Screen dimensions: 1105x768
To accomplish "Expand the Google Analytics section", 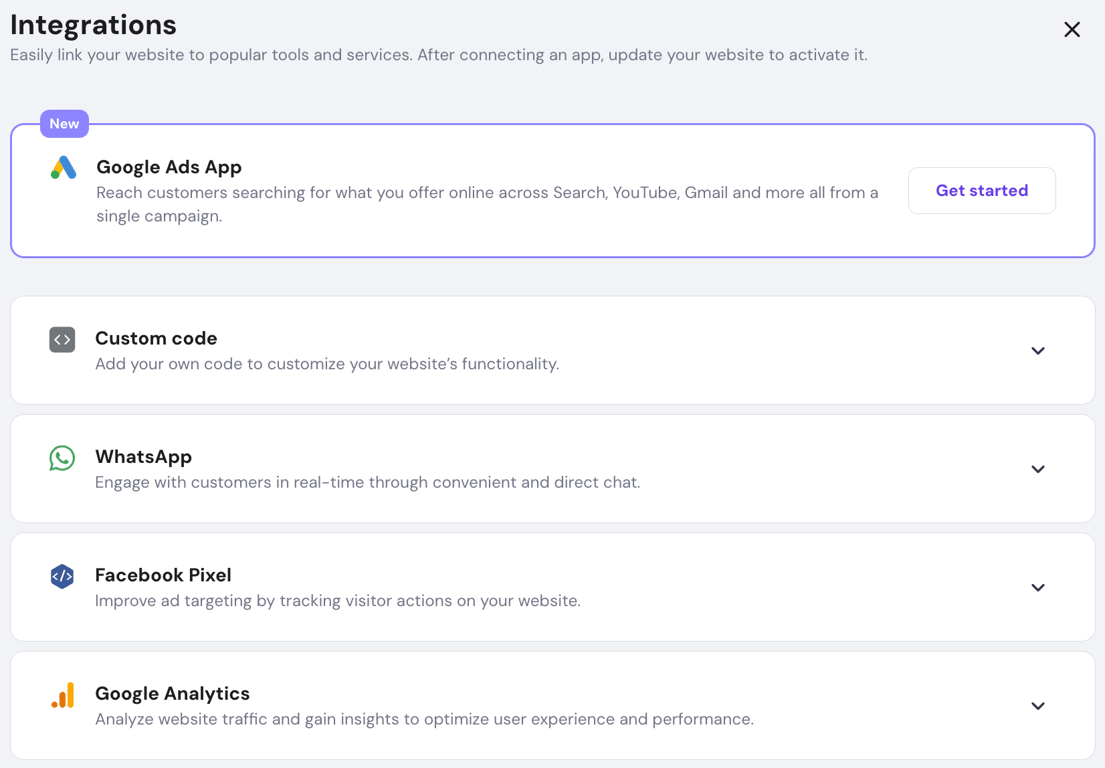I will [1038, 705].
